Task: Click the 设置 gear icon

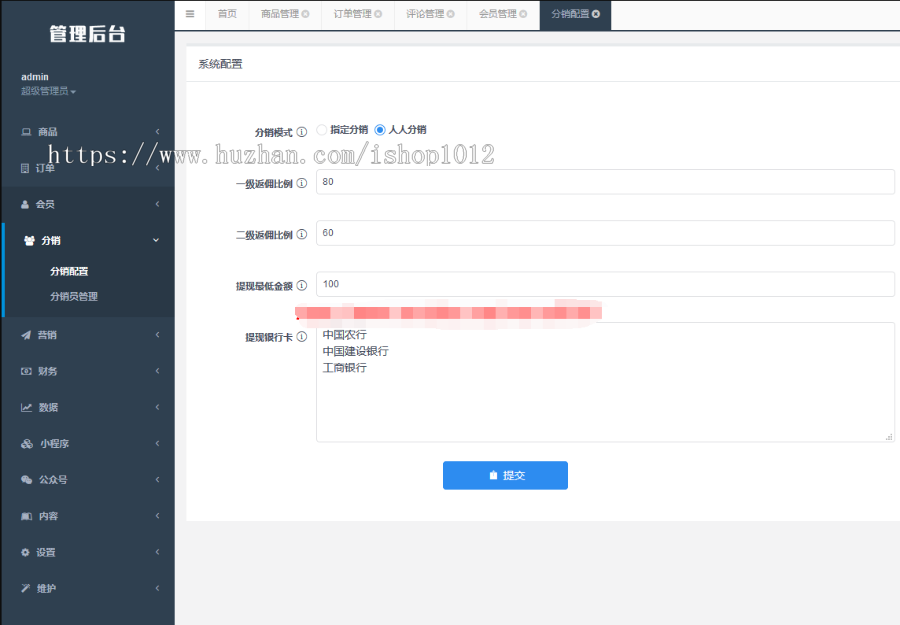Action: [x=24, y=551]
